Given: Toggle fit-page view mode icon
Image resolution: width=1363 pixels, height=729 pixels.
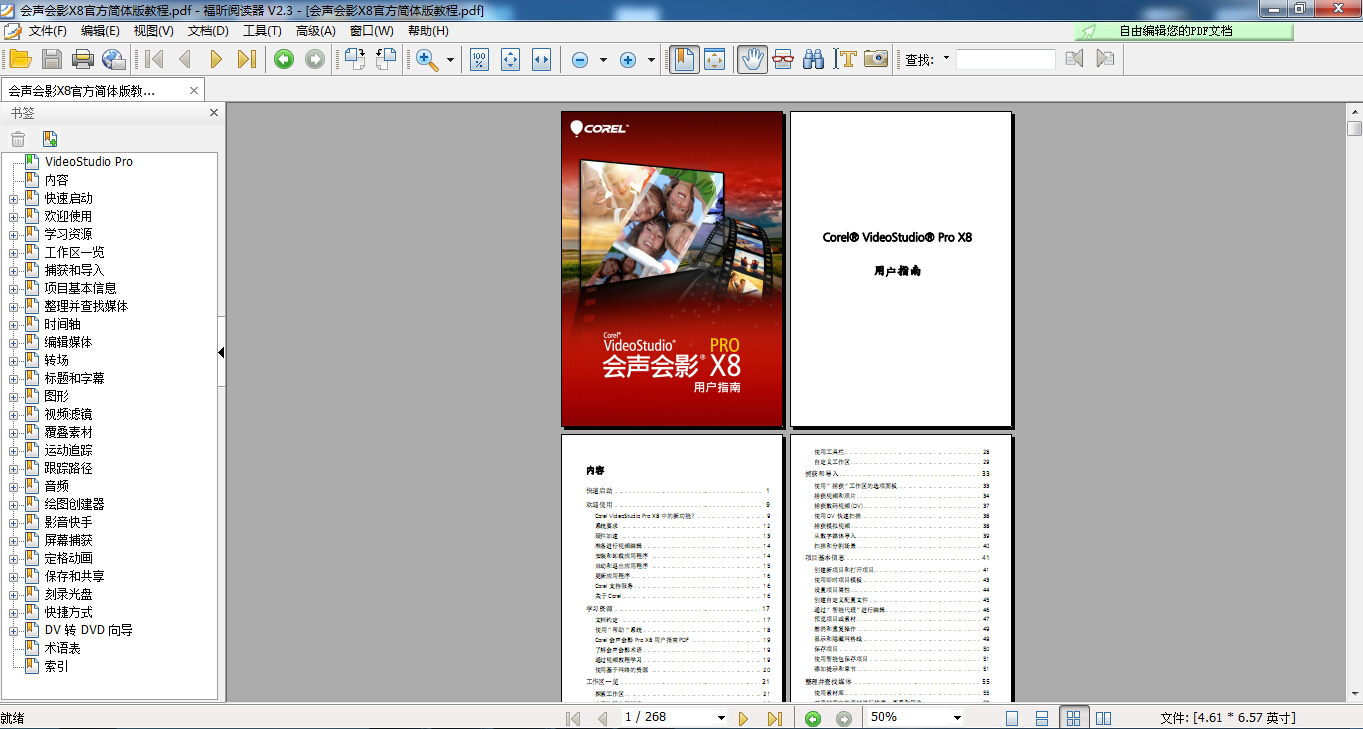Looking at the screenshot, I should 509,59.
